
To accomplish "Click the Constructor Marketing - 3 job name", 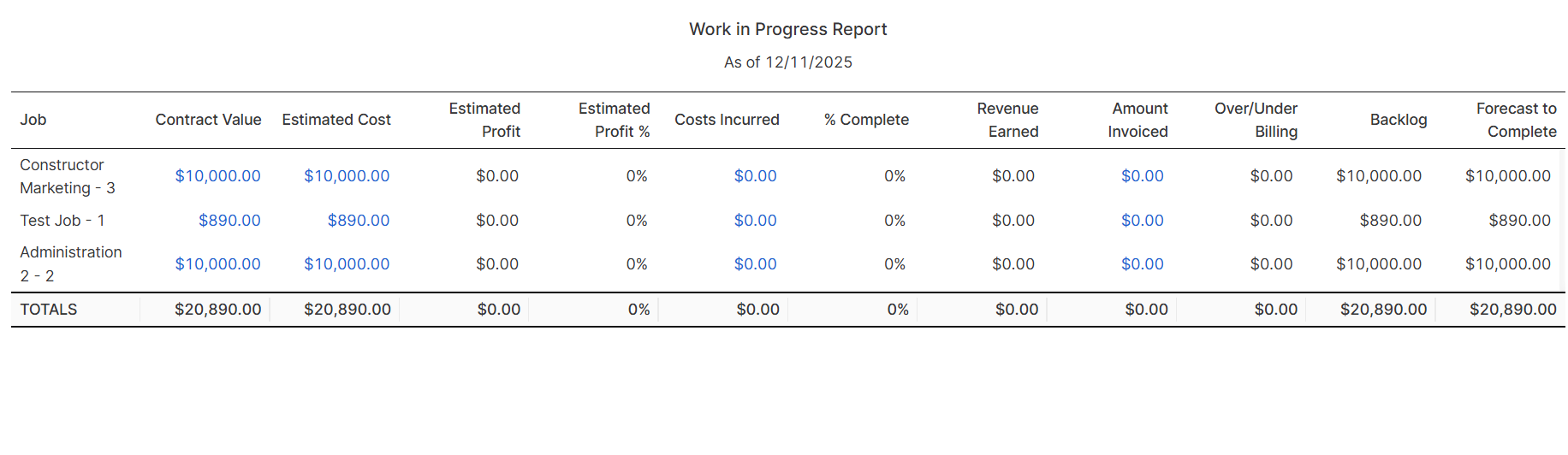I will click(x=67, y=176).
